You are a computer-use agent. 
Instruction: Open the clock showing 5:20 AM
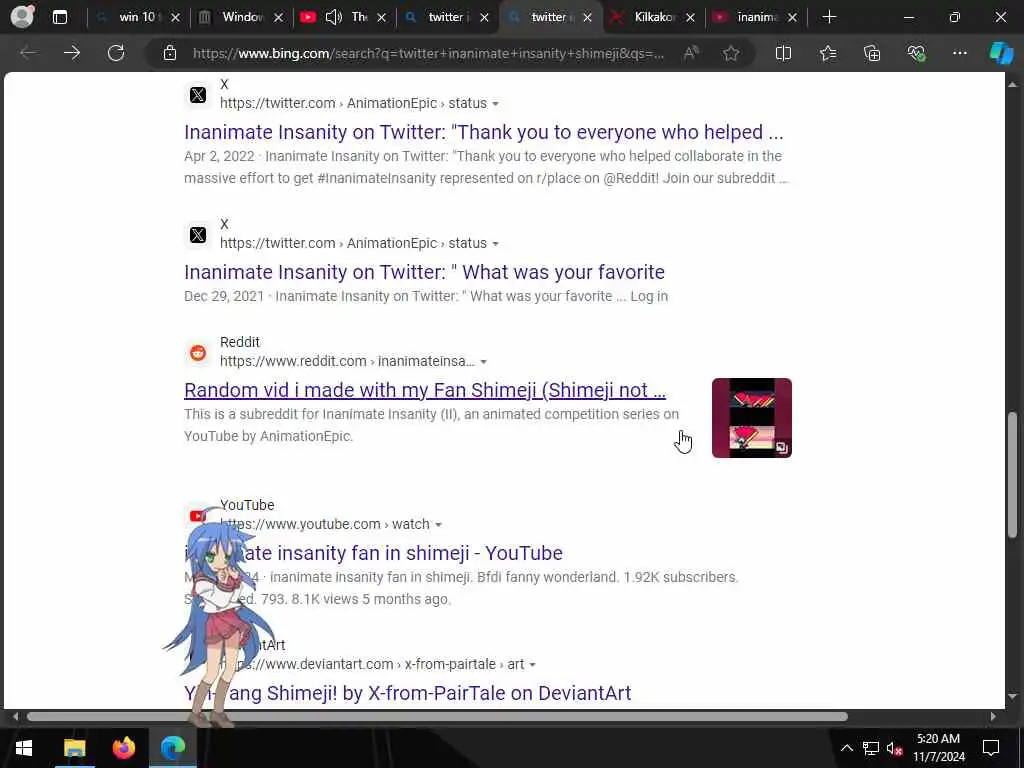pos(938,748)
